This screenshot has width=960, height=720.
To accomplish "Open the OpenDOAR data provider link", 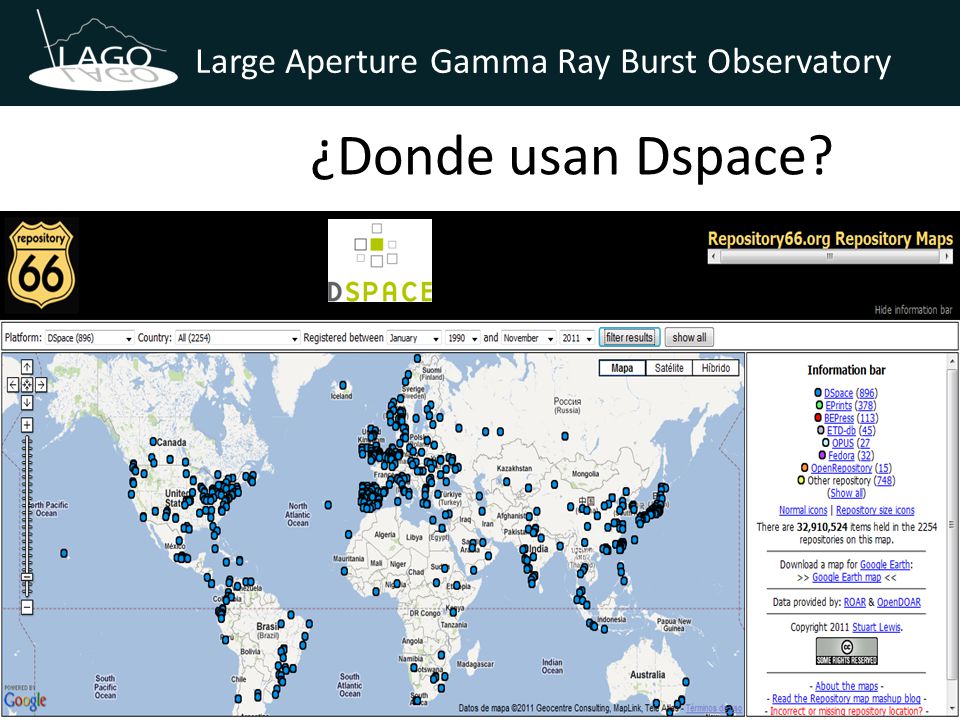I will 899,602.
